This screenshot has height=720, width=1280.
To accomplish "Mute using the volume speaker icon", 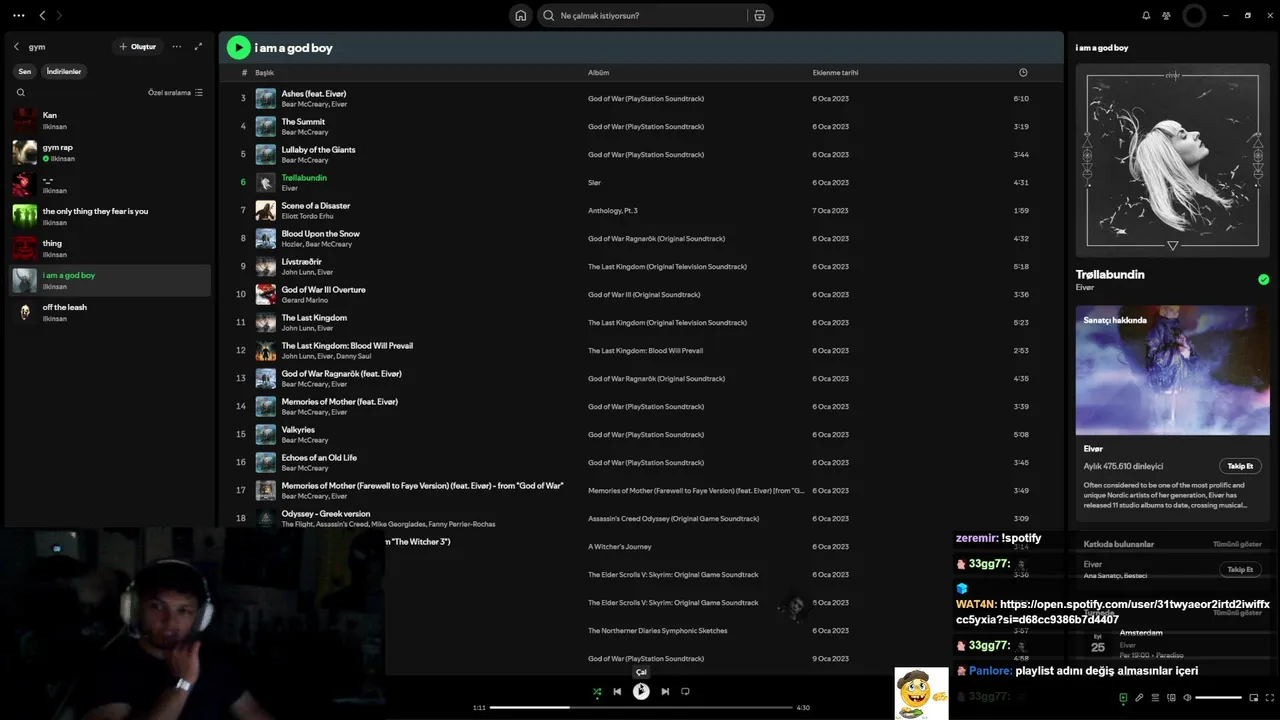I will click(x=1187, y=698).
